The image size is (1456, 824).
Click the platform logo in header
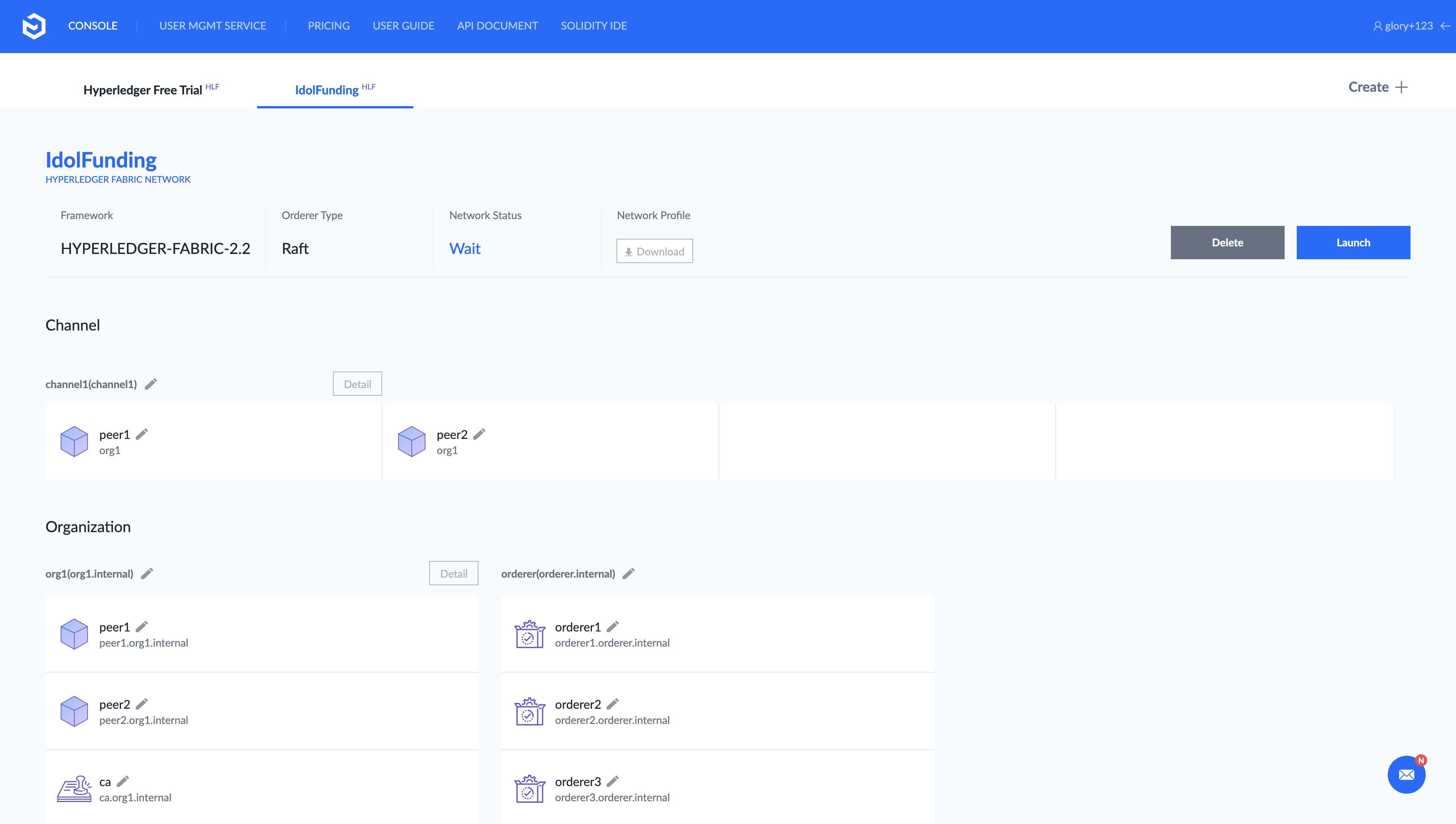pos(34,26)
